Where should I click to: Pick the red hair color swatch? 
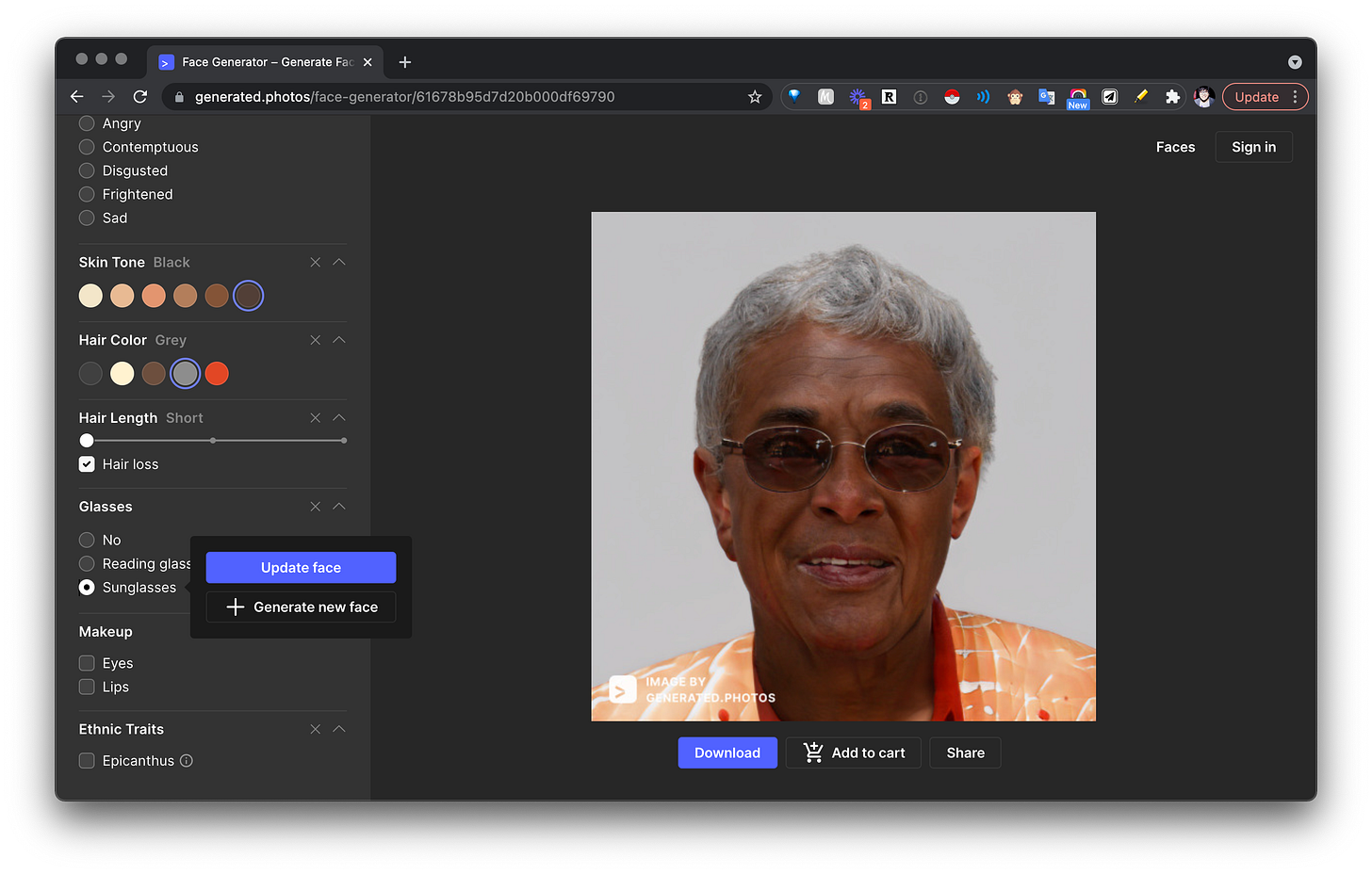(217, 374)
